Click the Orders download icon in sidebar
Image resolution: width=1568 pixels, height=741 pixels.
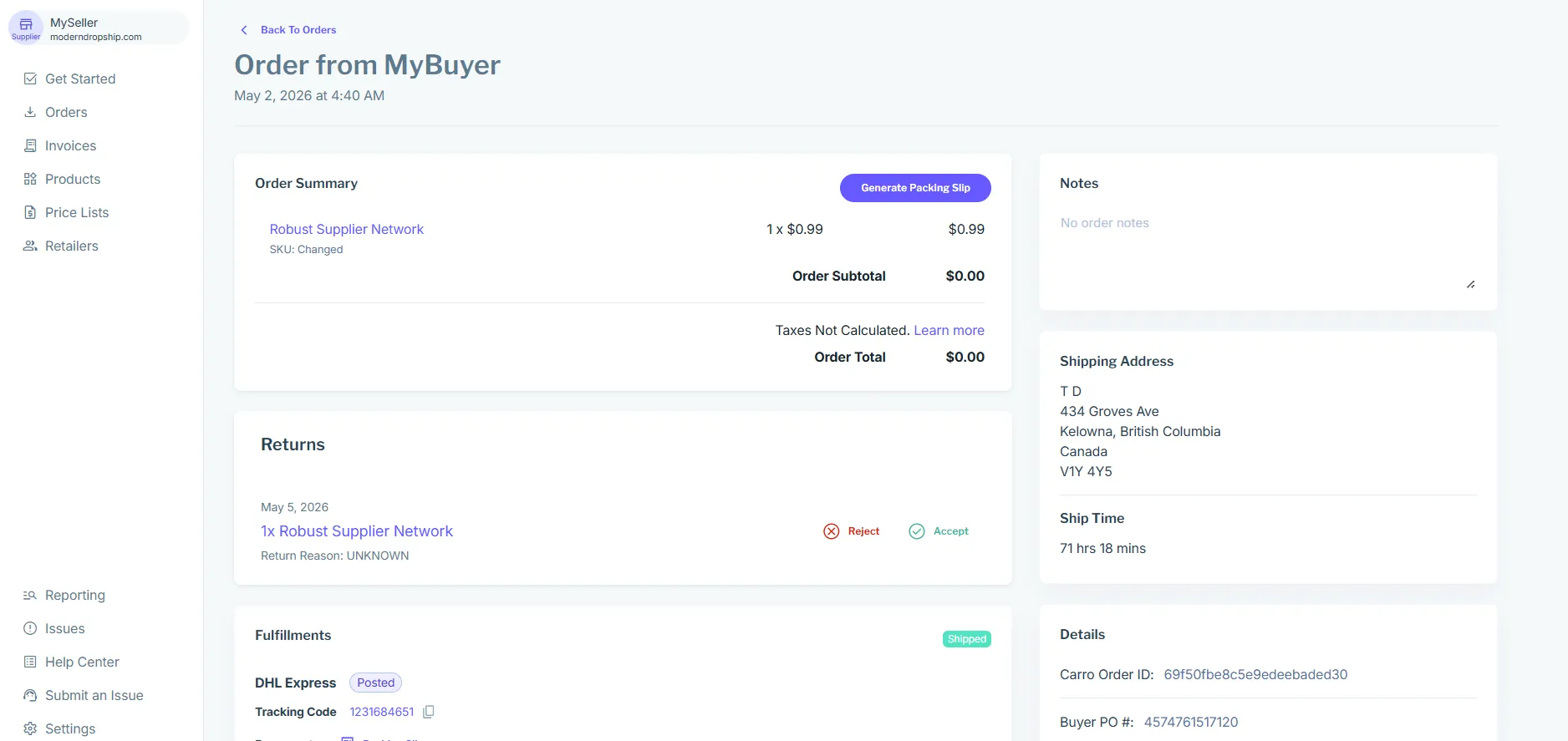click(x=30, y=112)
